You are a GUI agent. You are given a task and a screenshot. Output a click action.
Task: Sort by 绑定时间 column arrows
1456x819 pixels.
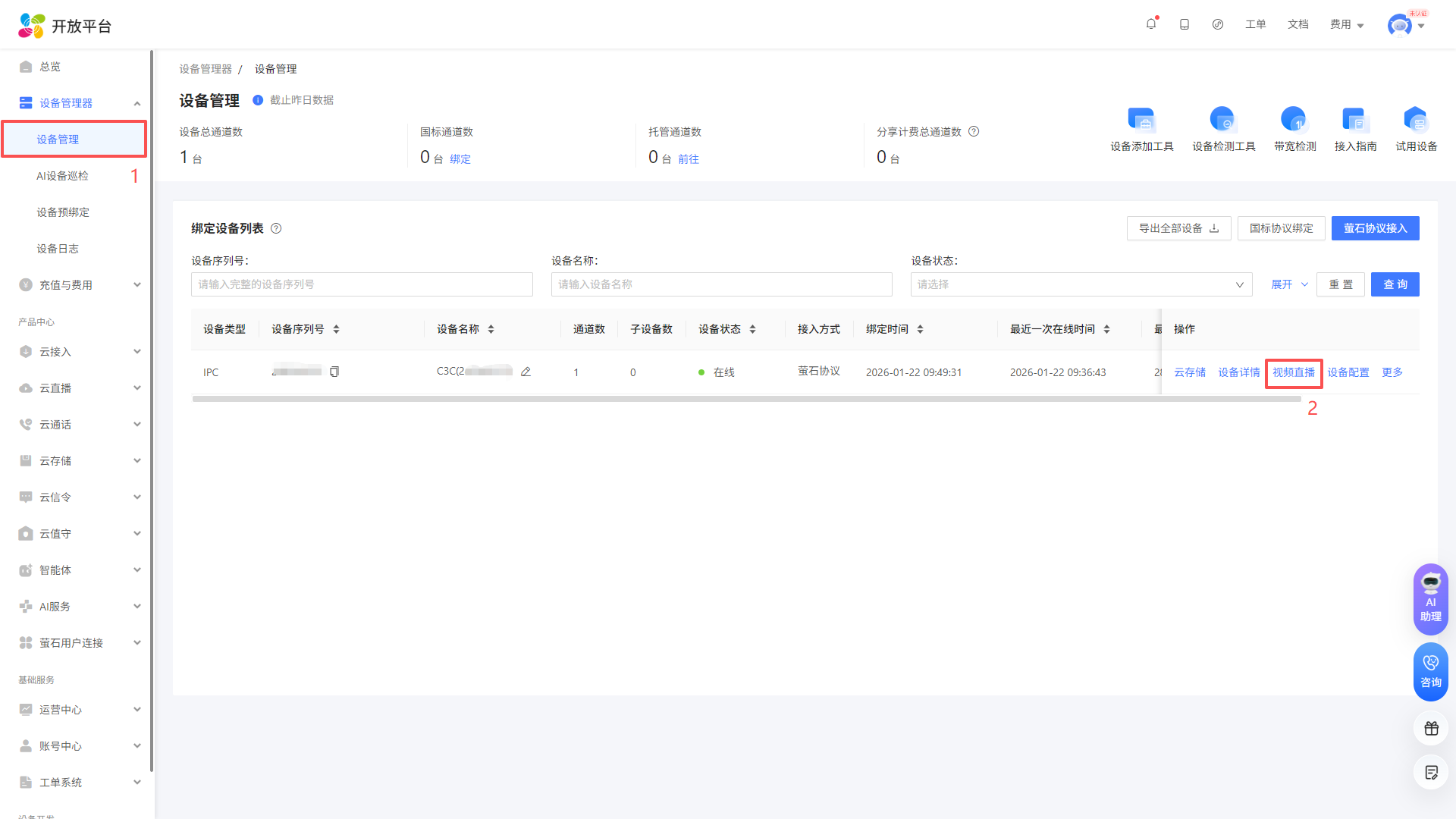(x=920, y=329)
